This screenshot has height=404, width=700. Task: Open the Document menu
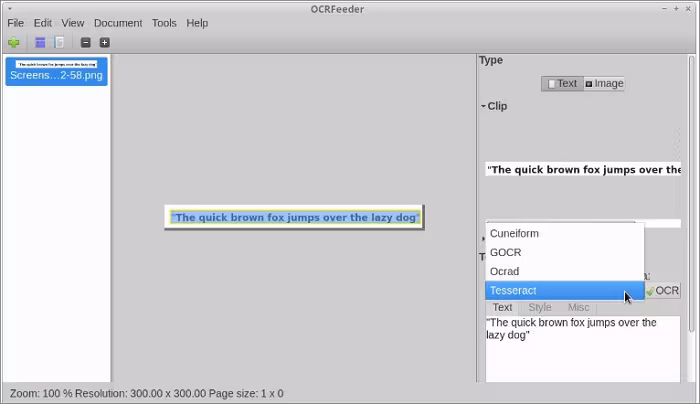[x=118, y=23]
